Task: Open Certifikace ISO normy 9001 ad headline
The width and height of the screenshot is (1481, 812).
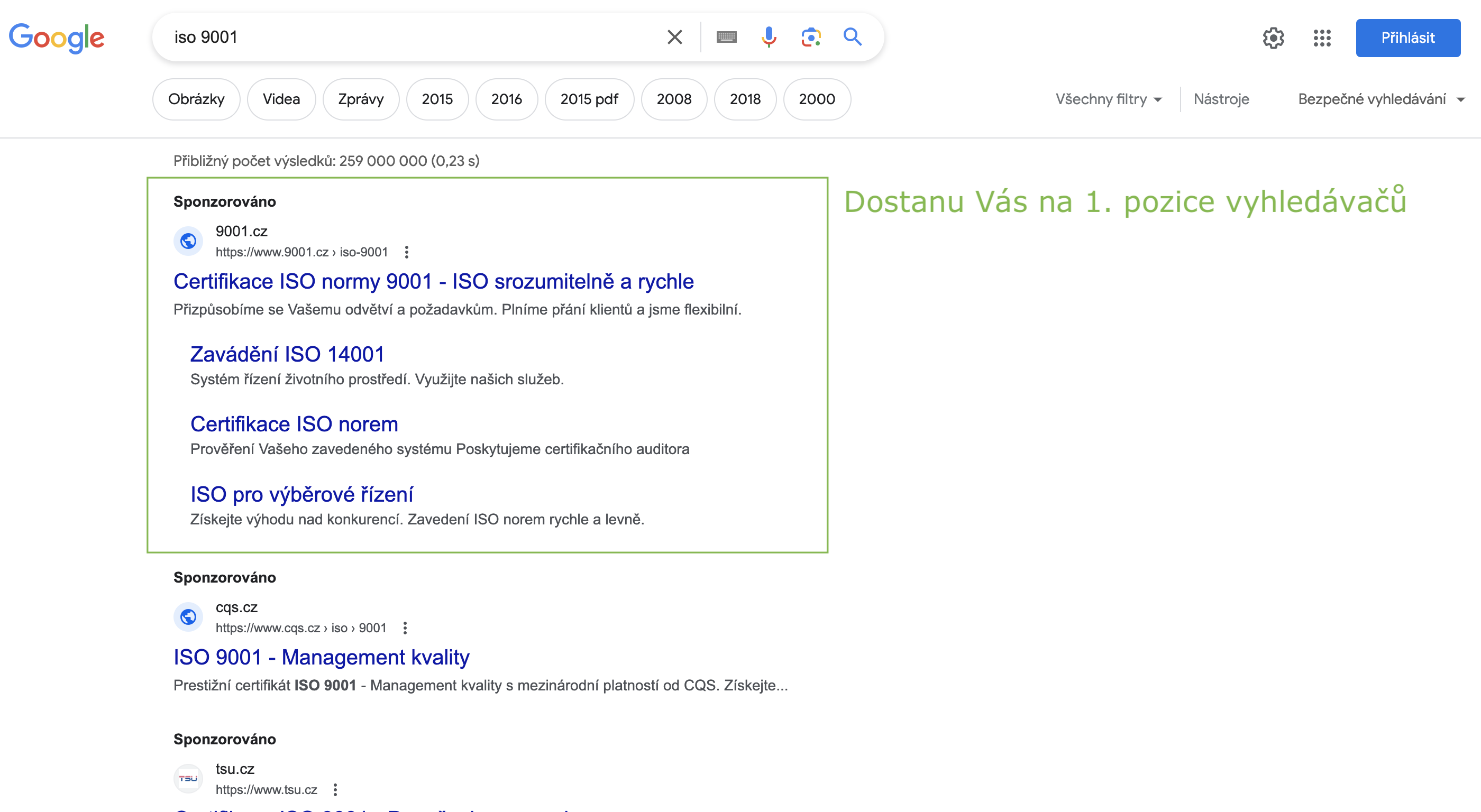Action: pyautogui.click(x=434, y=281)
